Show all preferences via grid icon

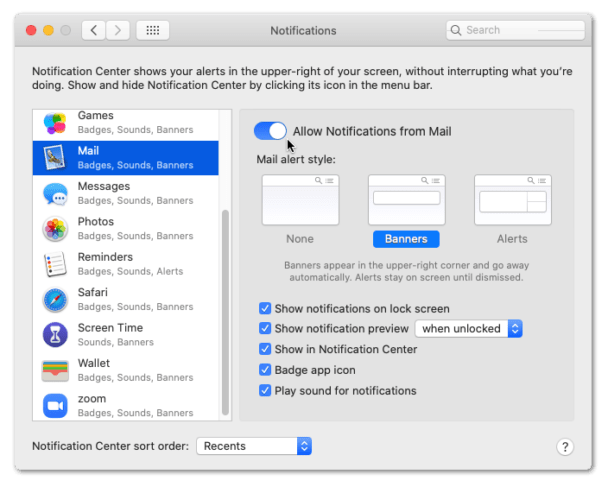153,30
